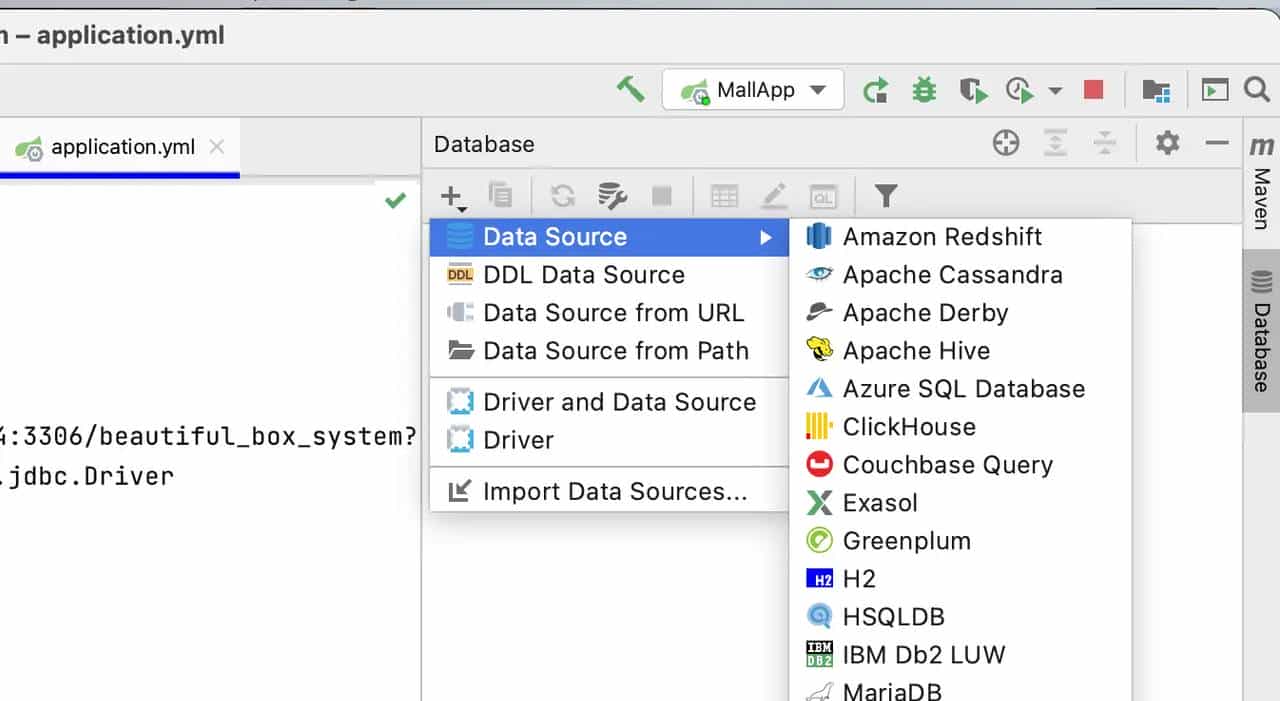1280x701 pixels.
Task: Expand the plus add-datasource dropdown
Action: pyautogui.click(x=452, y=196)
